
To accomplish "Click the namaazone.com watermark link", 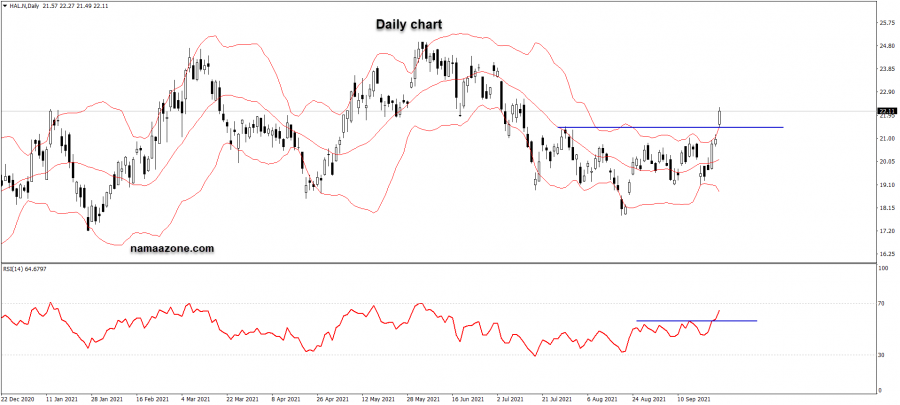I will [172, 248].
